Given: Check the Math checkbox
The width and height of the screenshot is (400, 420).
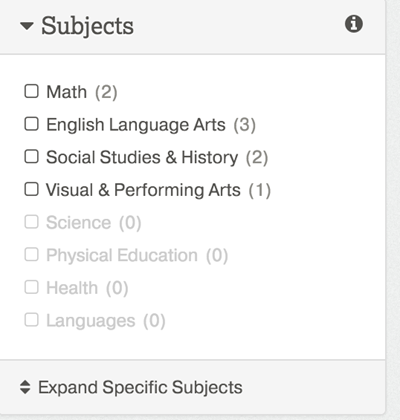Looking at the screenshot, I should [32, 91].
